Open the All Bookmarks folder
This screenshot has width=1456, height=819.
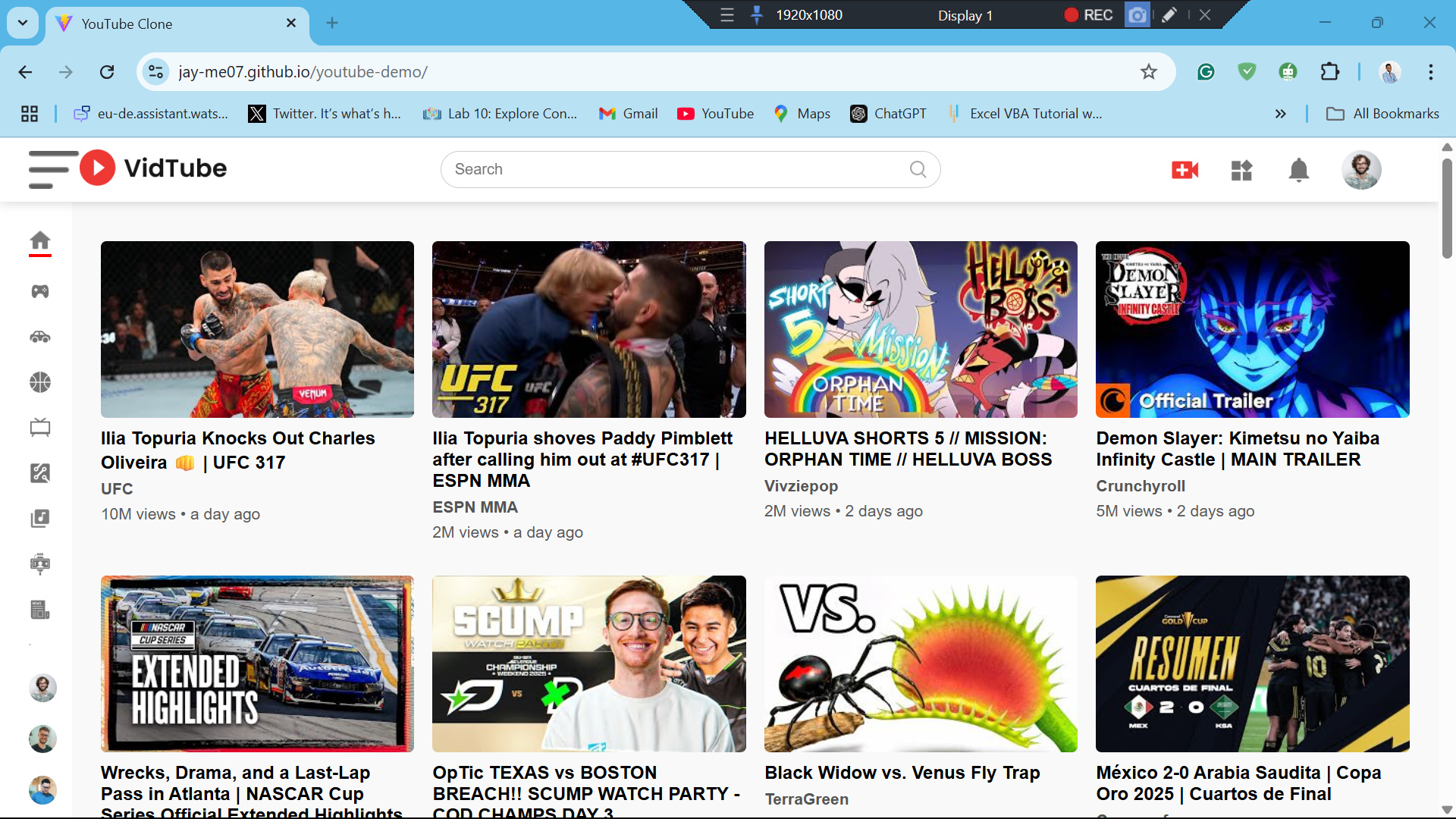[x=1382, y=114]
